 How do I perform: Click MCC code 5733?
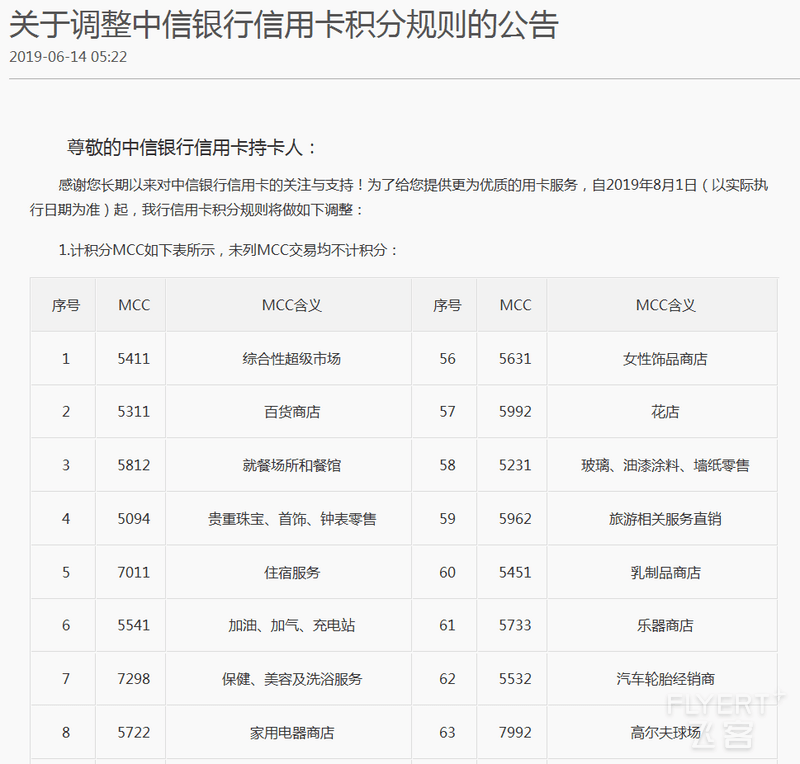click(x=515, y=625)
